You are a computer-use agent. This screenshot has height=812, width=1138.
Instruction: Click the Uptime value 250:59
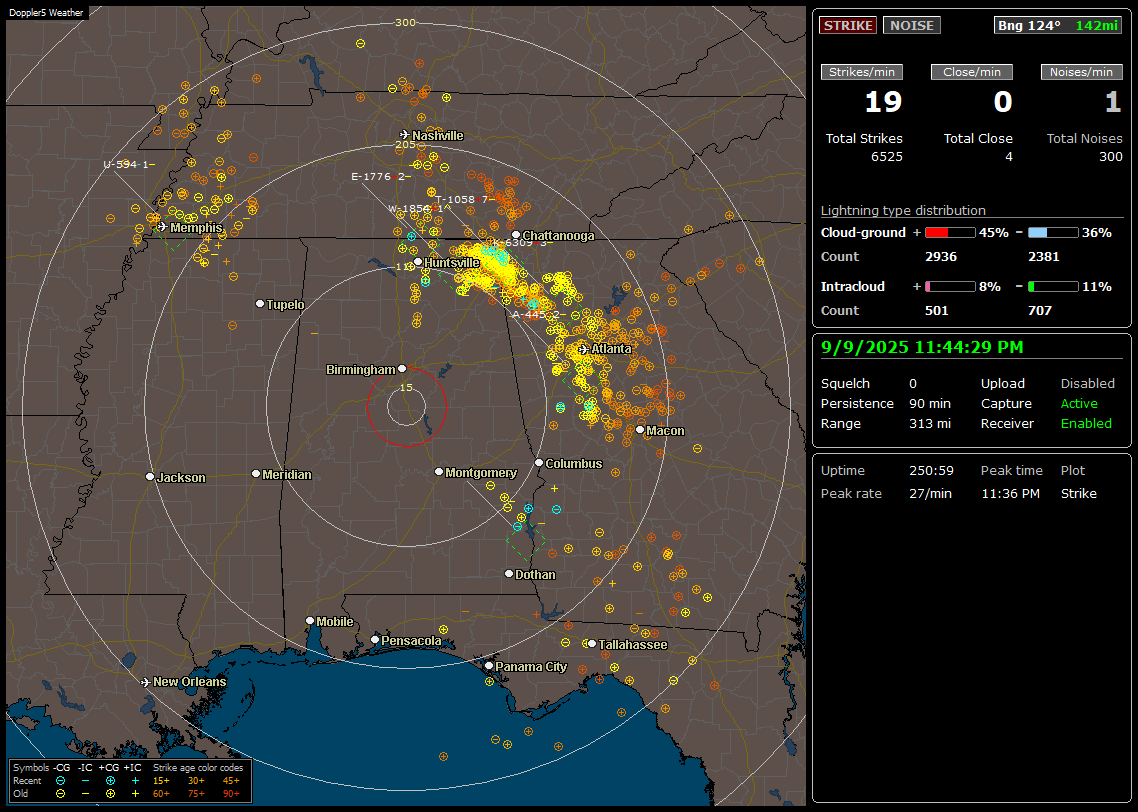931,471
